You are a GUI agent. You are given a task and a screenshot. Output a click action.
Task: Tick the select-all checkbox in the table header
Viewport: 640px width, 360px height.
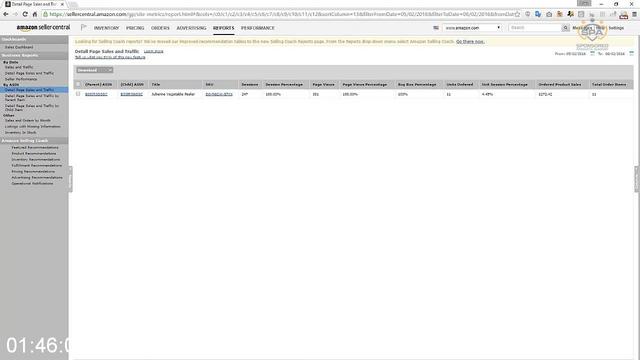(x=78, y=84)
